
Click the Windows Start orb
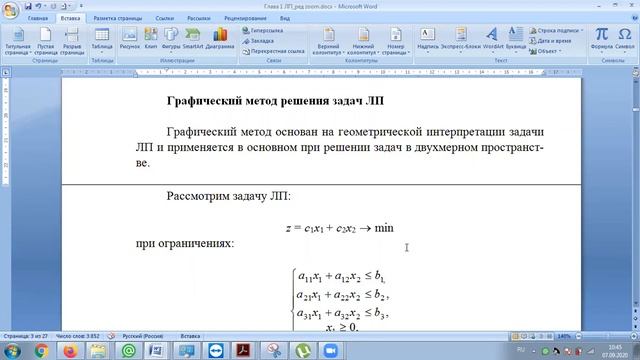pos(12,351)
